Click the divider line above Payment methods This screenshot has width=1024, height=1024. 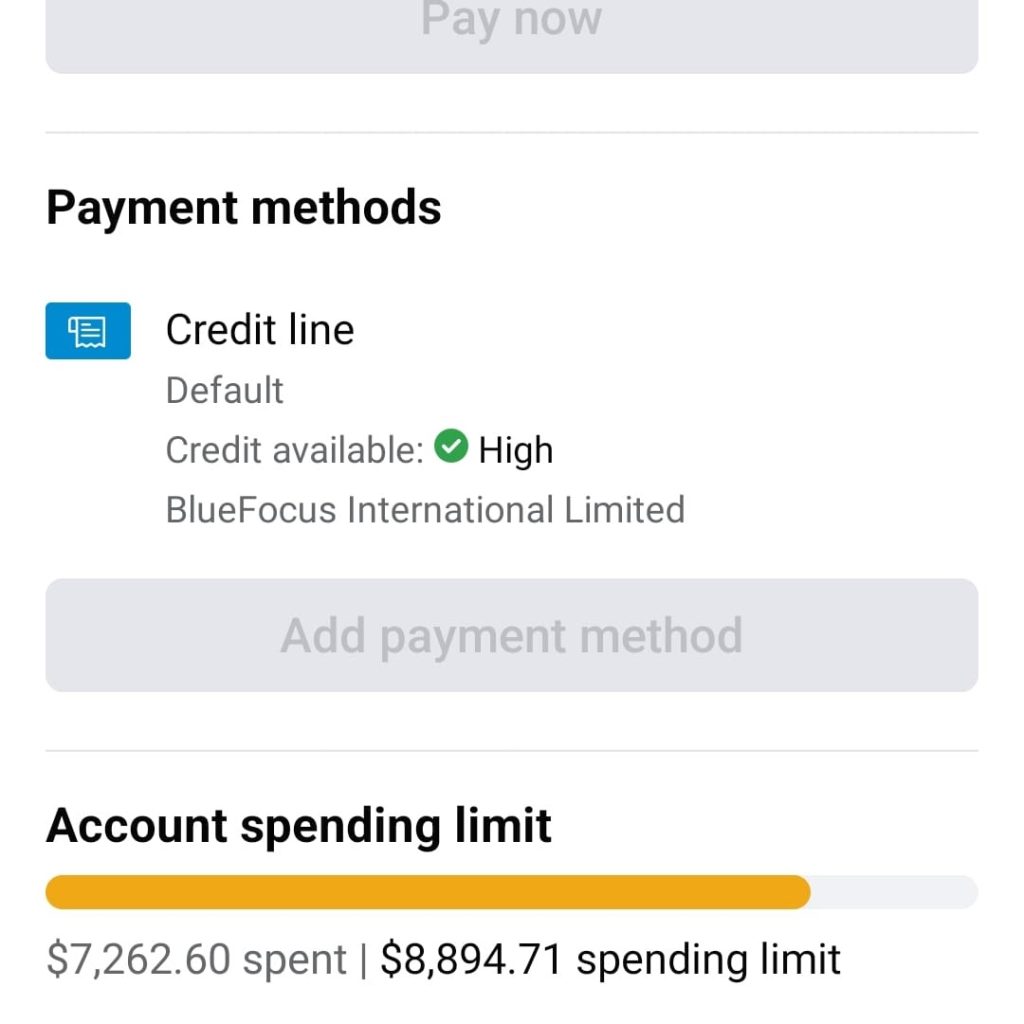[511, 132]
